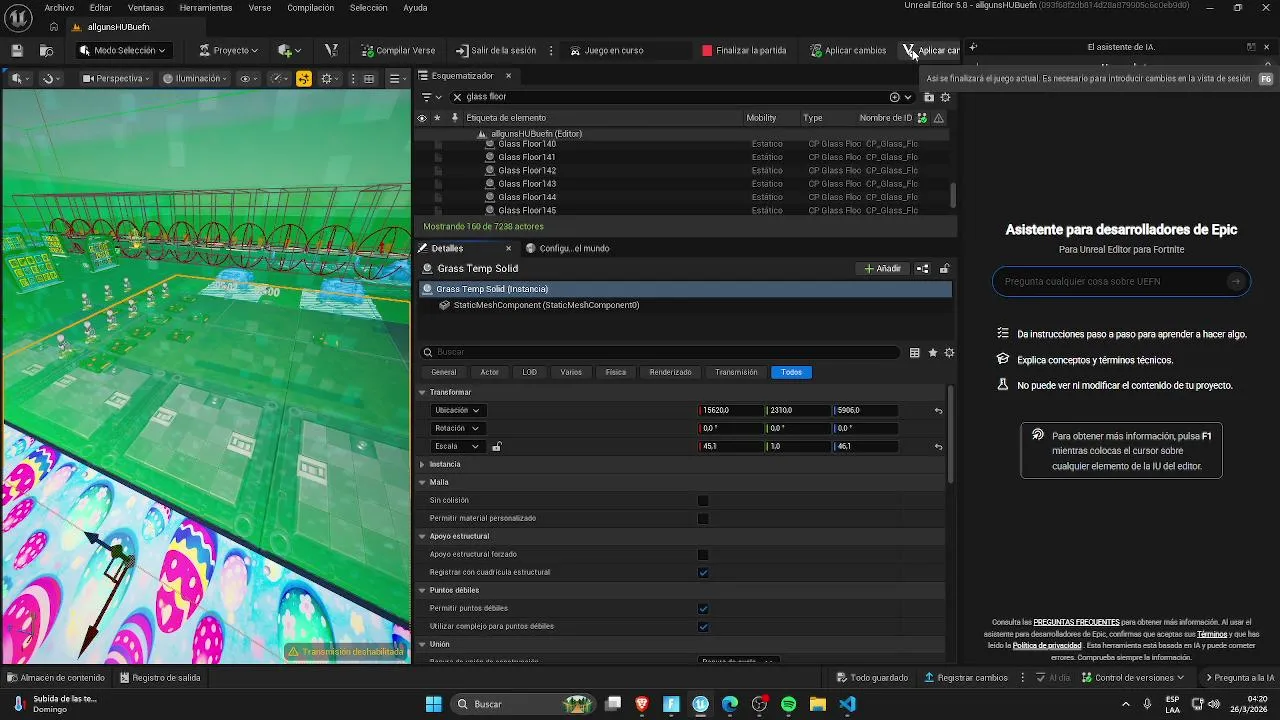Toggle Details favorites star icon
The image size is (1280, 720).
coord(933,352)
